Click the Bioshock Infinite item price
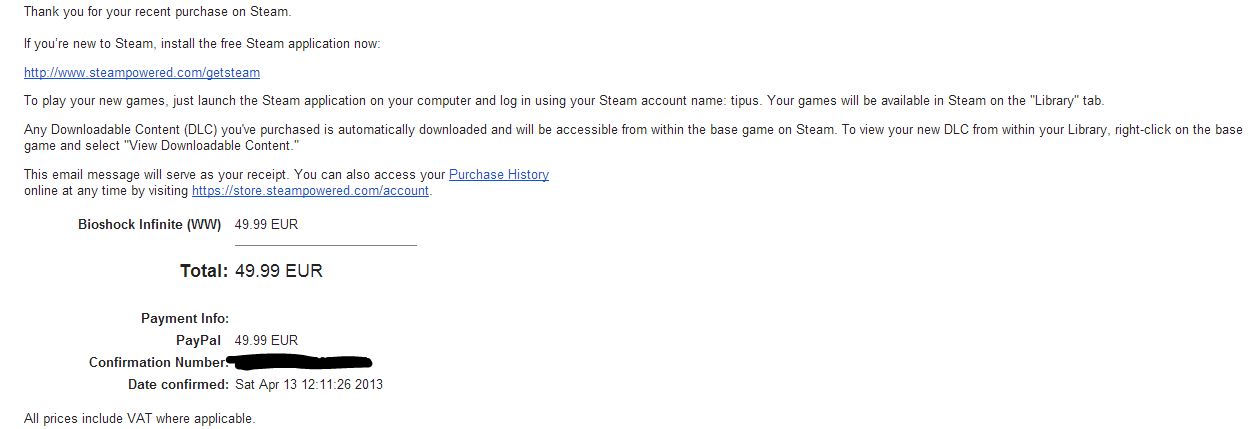1251x429 pixels. [266, 225]
